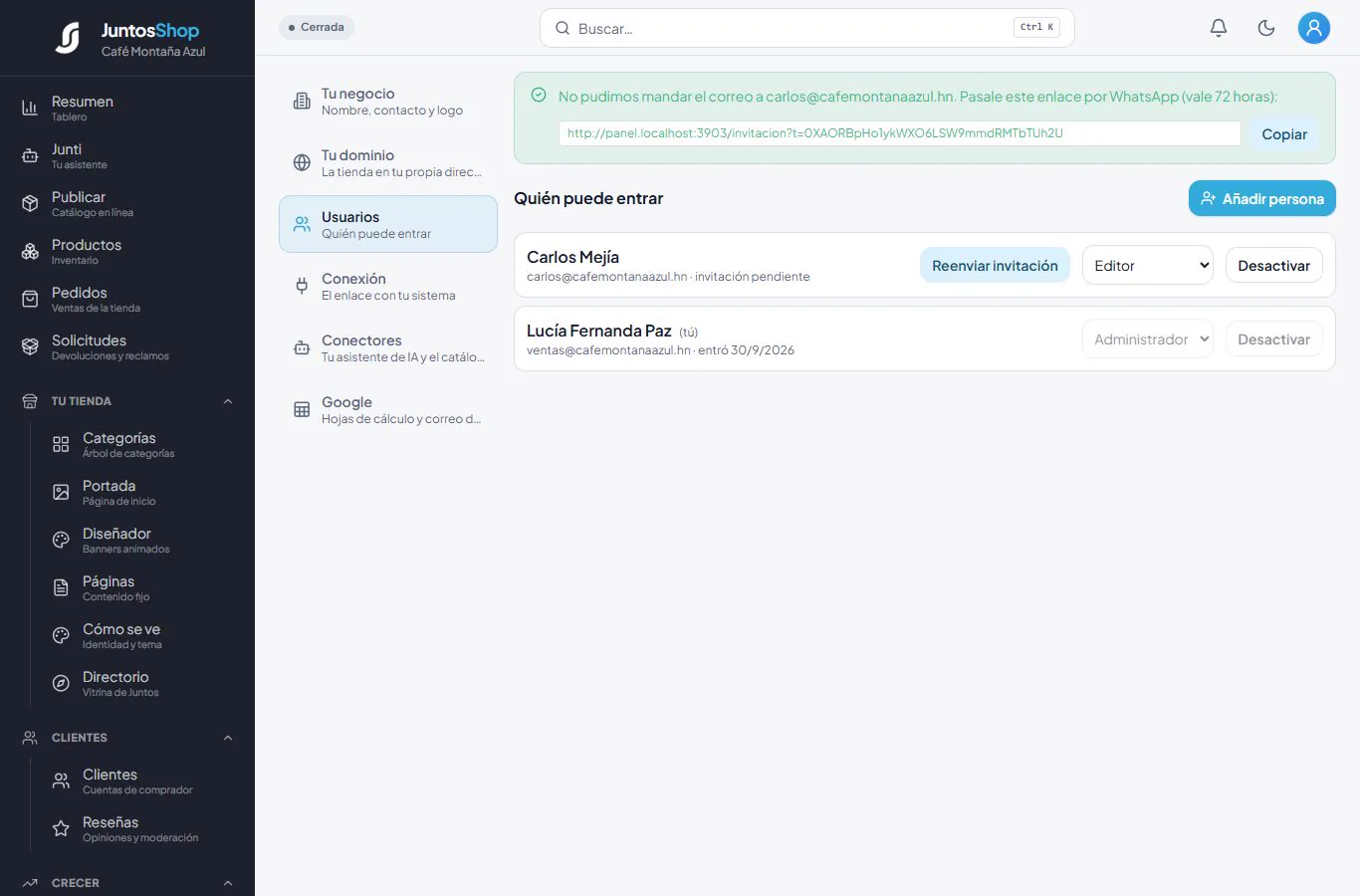
Task: Collapse the CRECER section chevron
Action: click(x=228, y=883)
